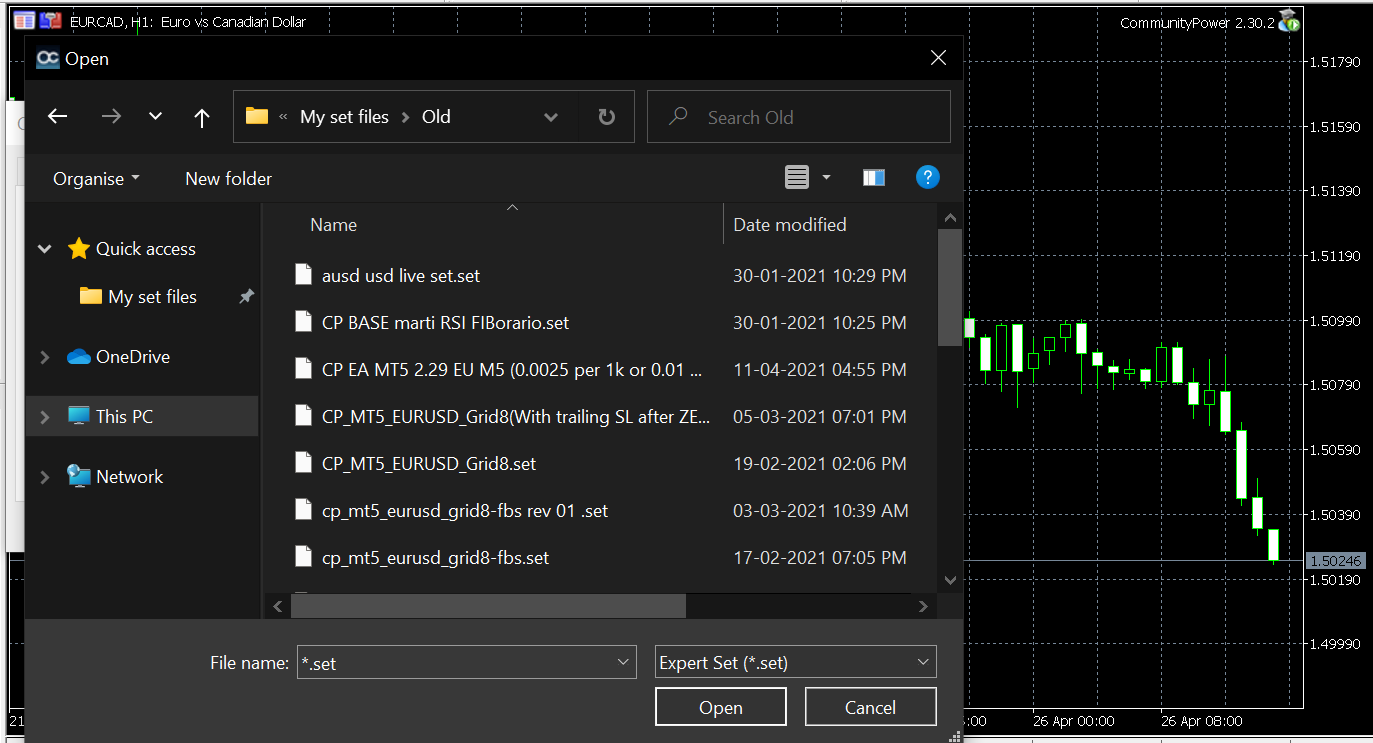Click the forward navigation arrow
The width and height of the screenshot is (1373, 743).
point(110,116)
